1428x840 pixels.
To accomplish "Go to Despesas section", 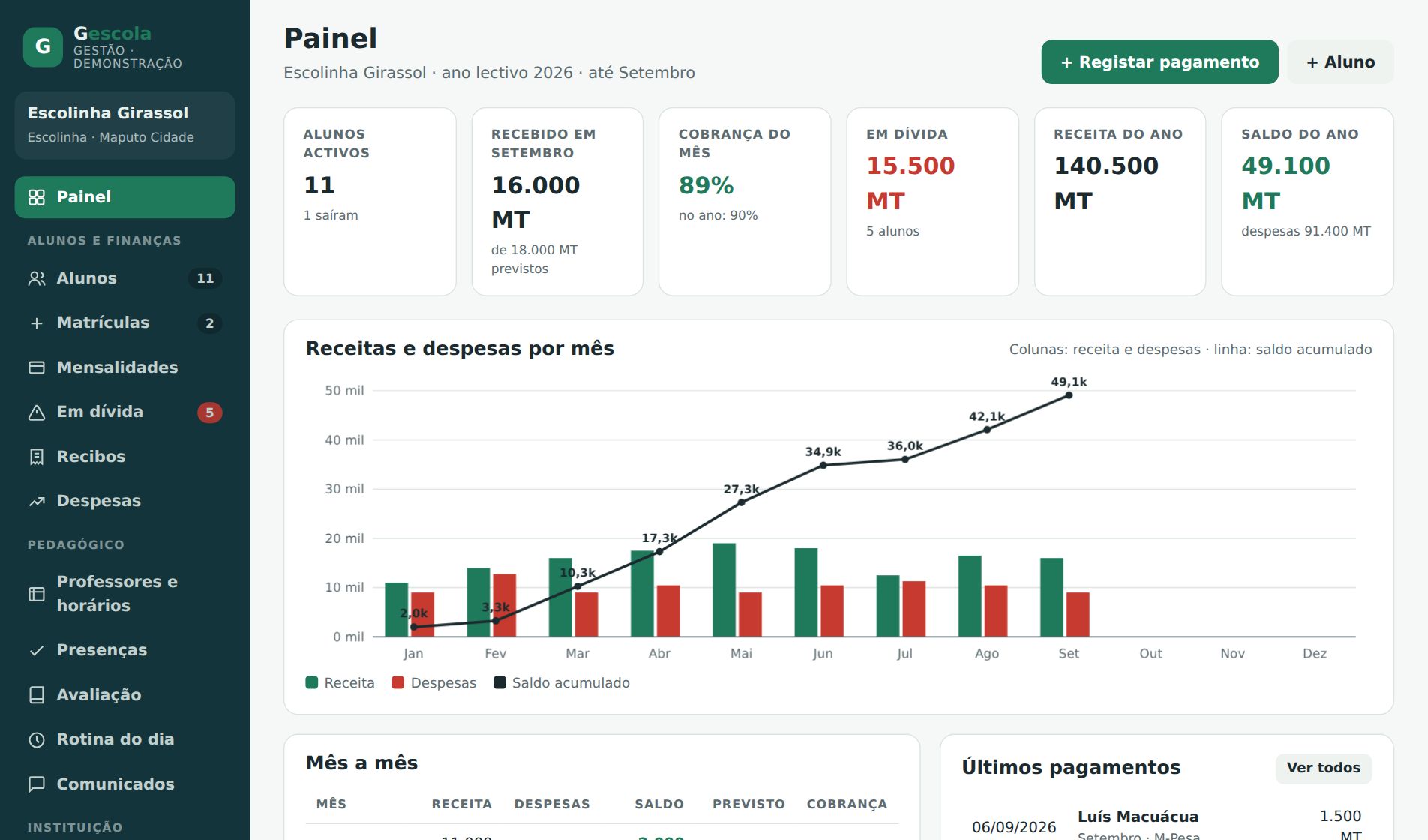I will pos(124,501).
